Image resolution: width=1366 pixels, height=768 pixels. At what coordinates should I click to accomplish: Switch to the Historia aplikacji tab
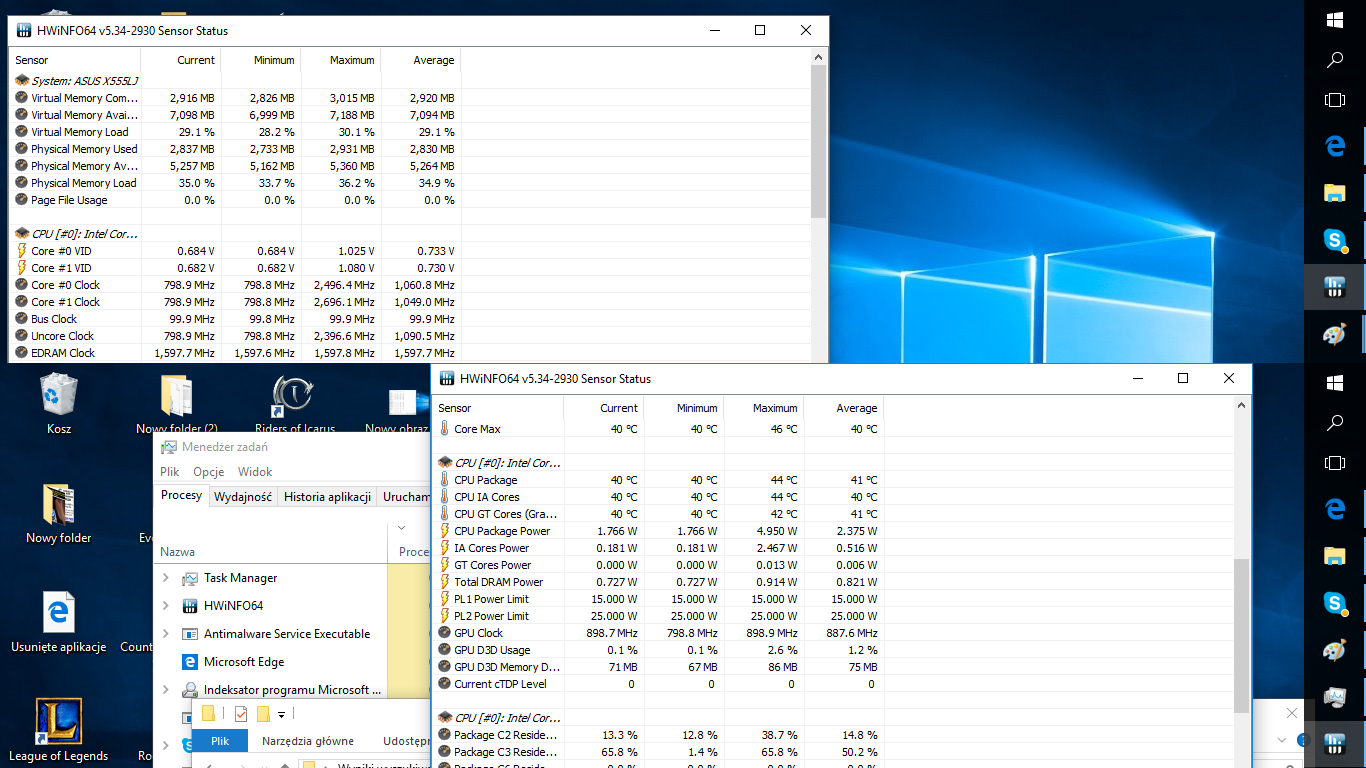[328, 497]
